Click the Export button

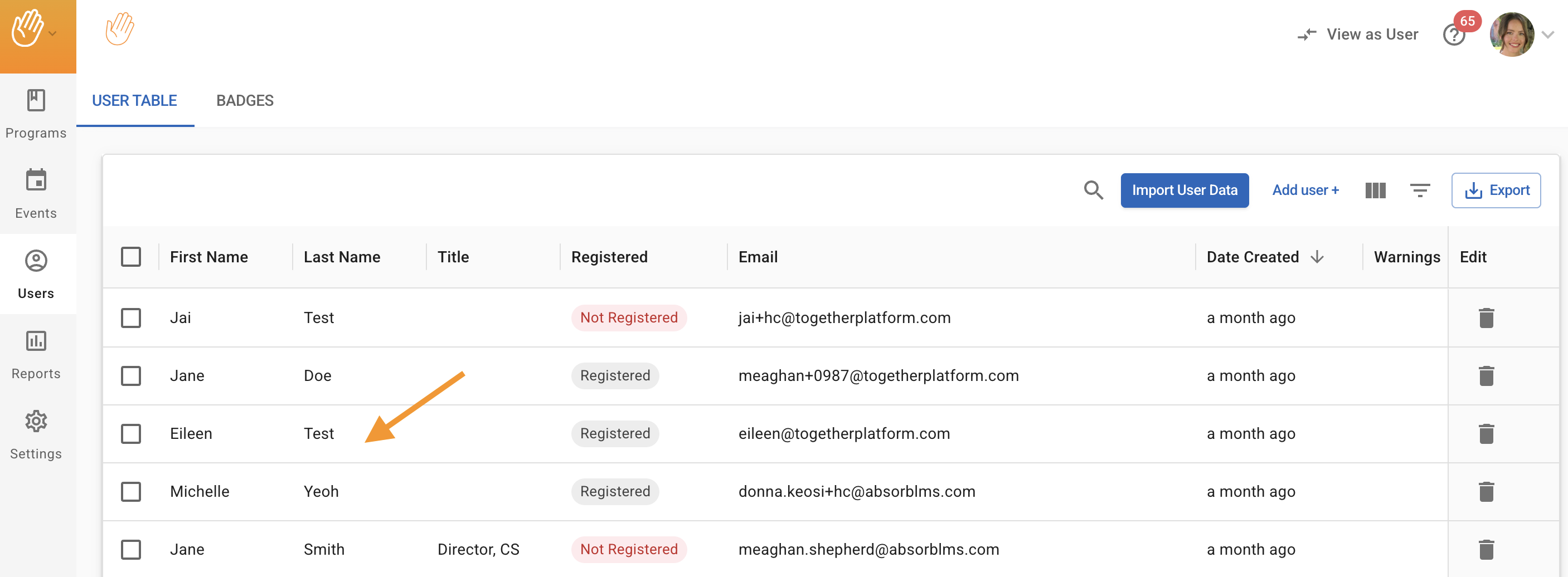click(1496, 190)
